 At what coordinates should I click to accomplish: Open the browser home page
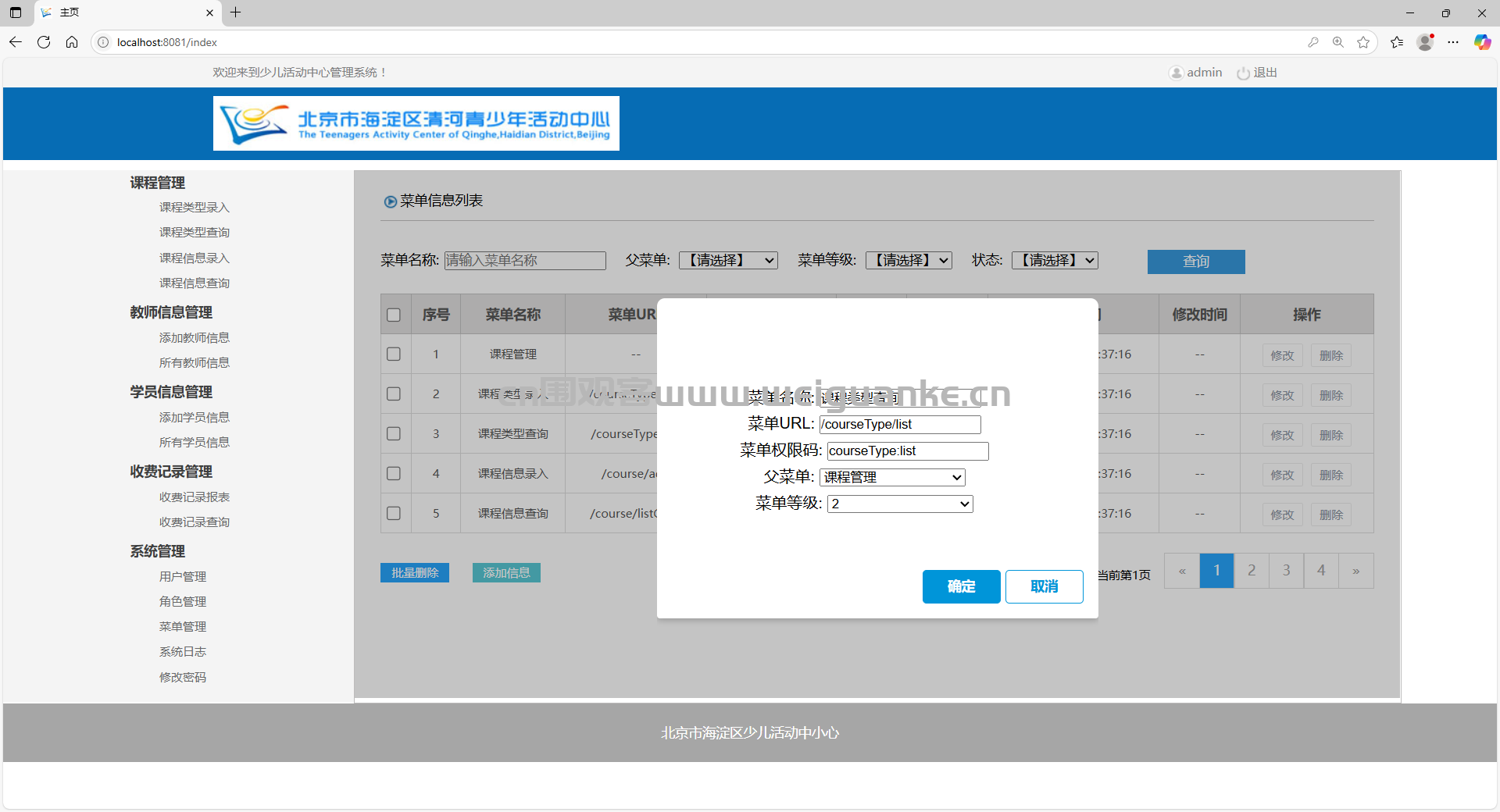point(72,42)
